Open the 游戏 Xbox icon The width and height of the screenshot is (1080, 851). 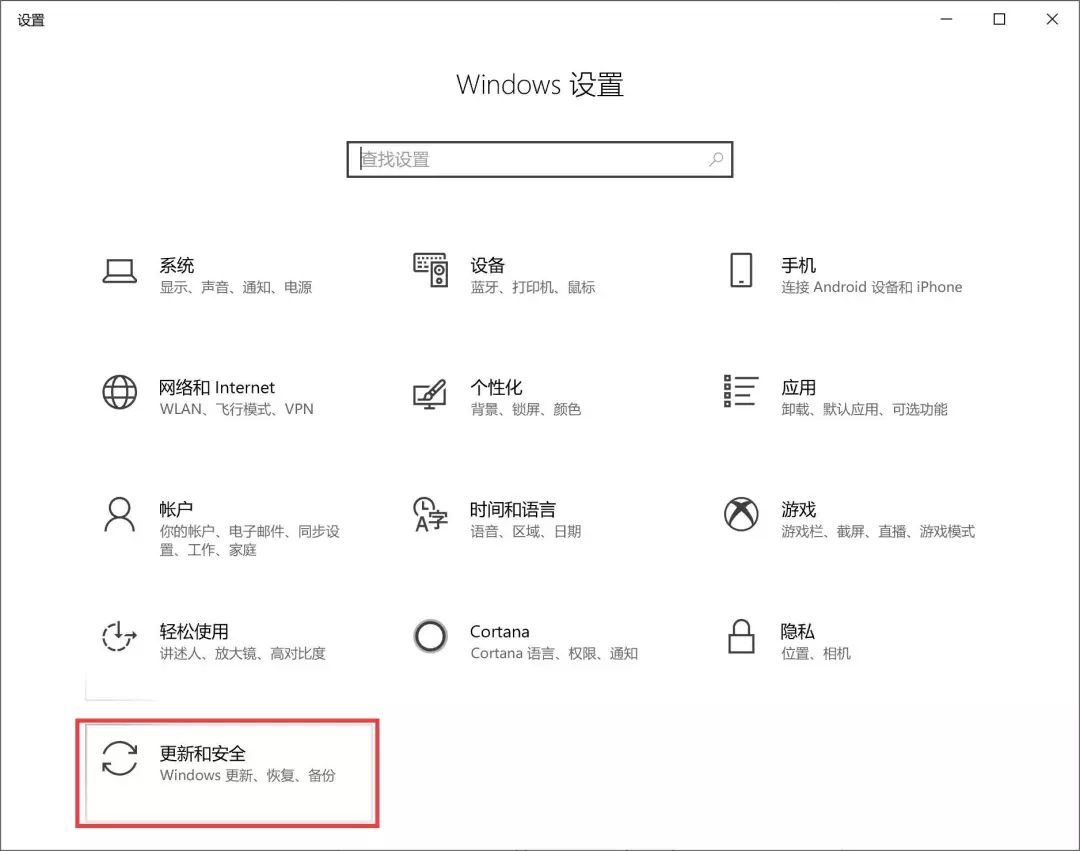click(x=741, y=514)
